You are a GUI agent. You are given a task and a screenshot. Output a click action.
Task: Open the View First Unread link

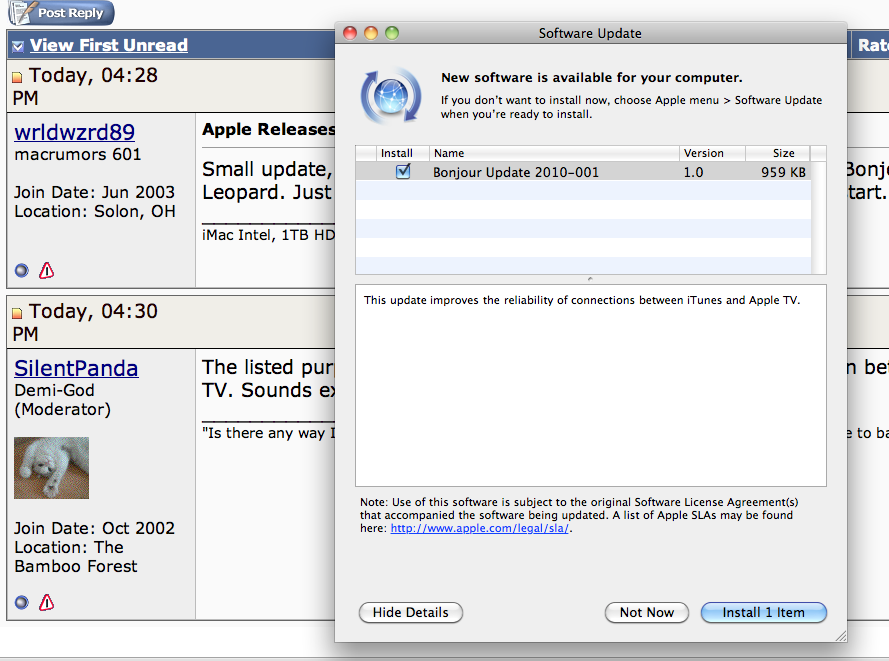[x=108, y=45]
